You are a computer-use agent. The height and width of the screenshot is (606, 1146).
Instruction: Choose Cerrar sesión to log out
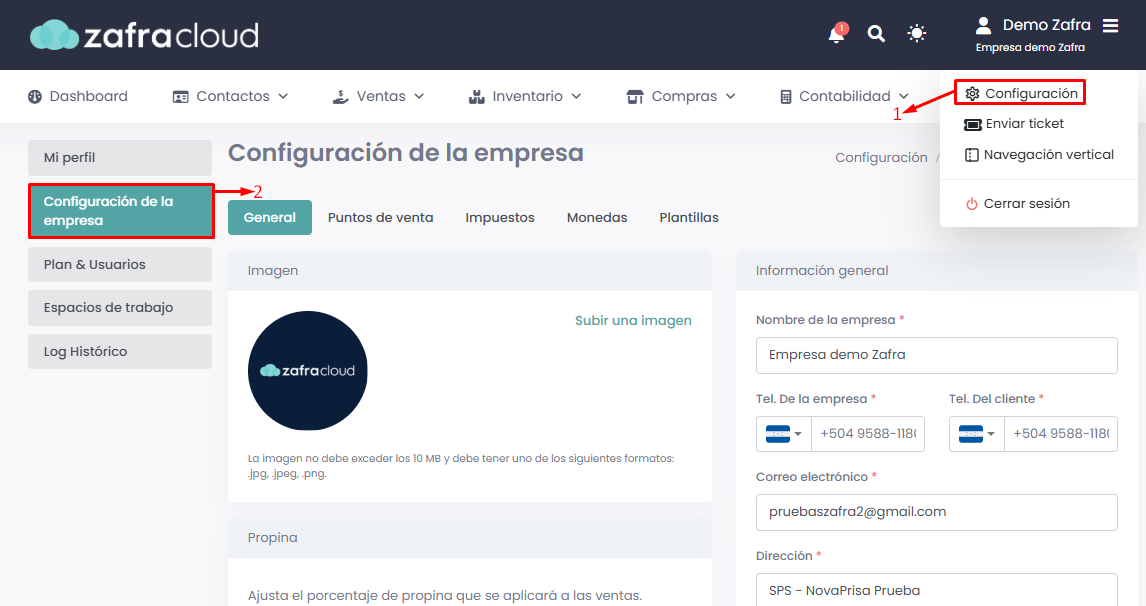tap(1017, 204)
